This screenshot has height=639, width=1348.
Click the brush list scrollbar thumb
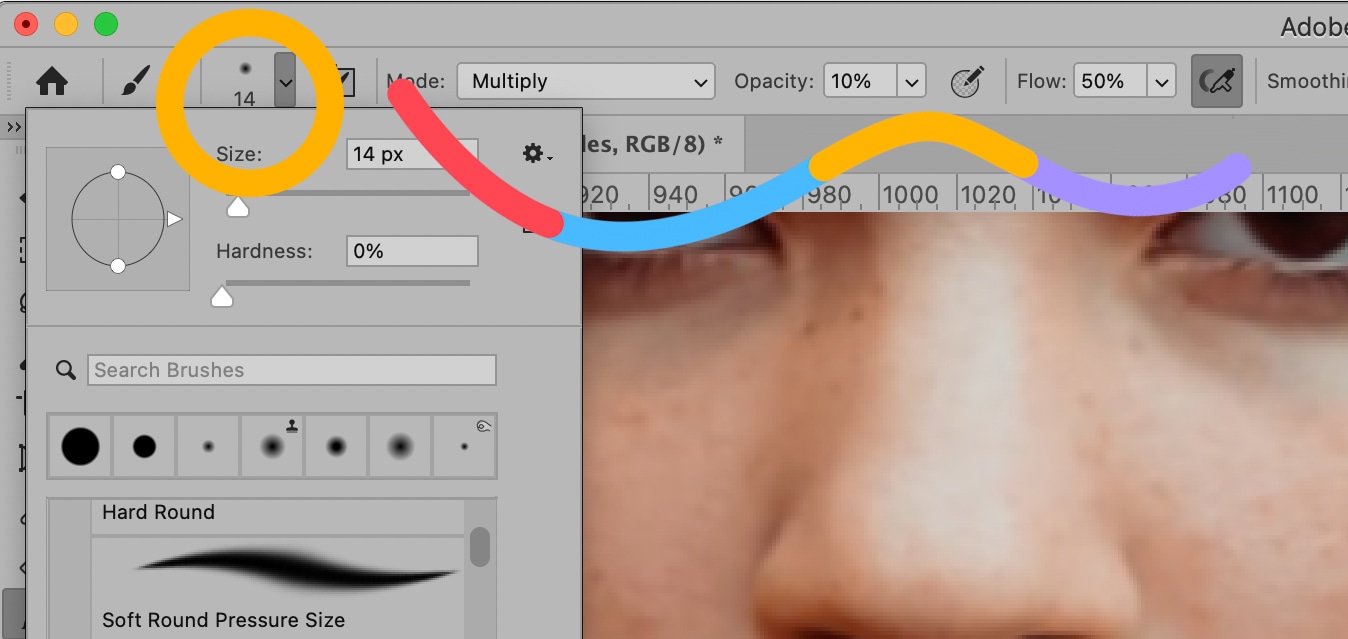[x=480, y=547]
